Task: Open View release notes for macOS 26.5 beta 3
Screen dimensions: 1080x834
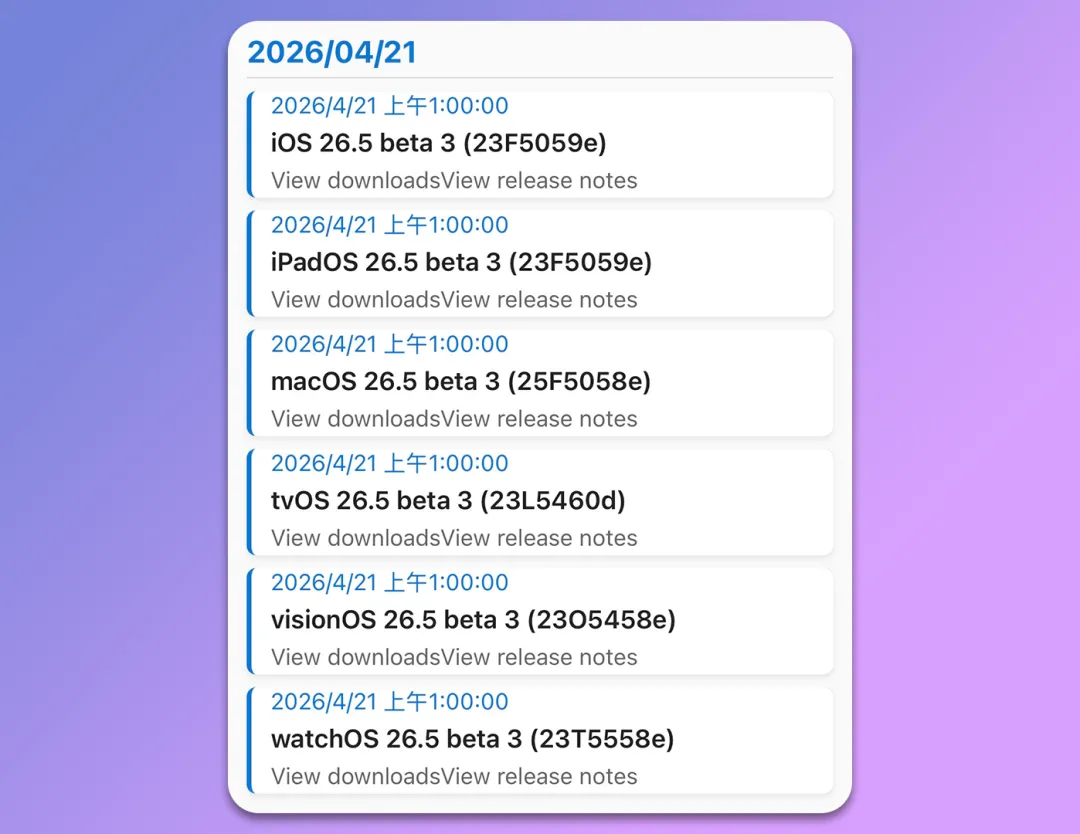Action: pos(539,419)
